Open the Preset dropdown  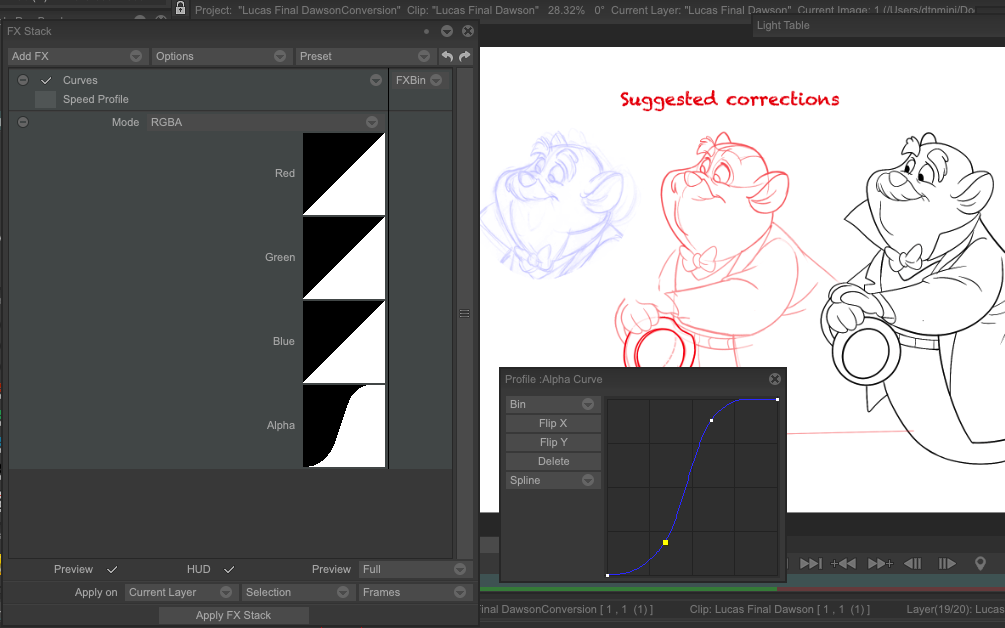tap(364, 56)
